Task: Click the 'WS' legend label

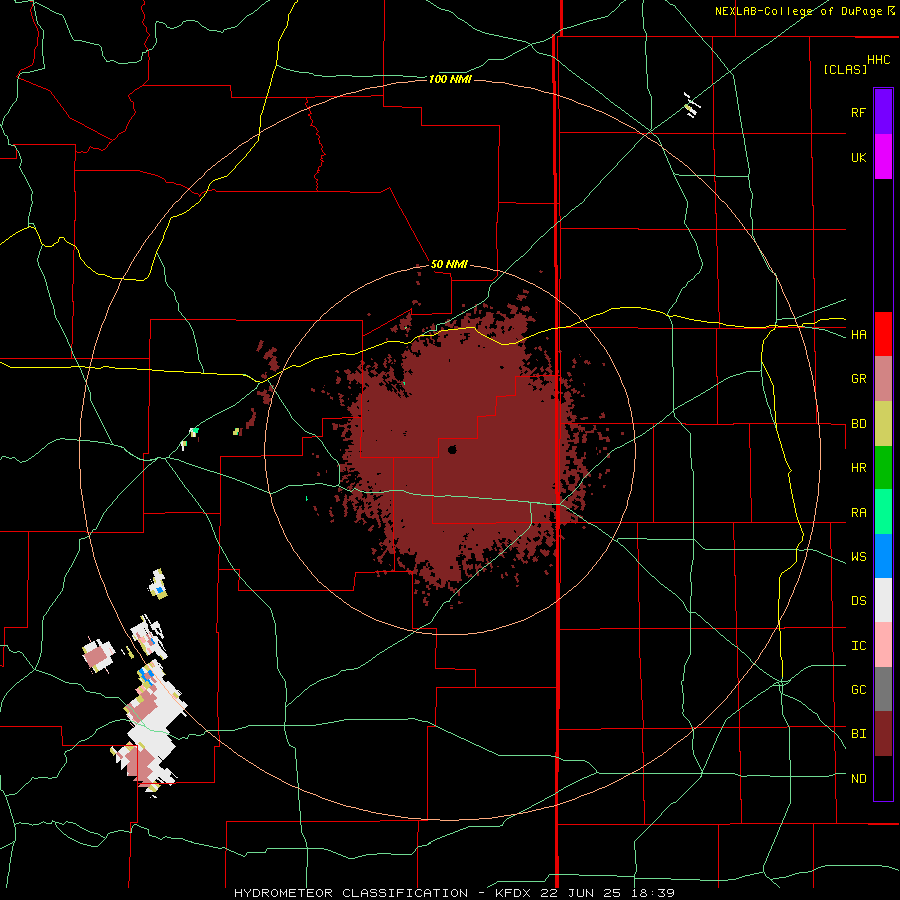Action: click(x=858, y=557)
